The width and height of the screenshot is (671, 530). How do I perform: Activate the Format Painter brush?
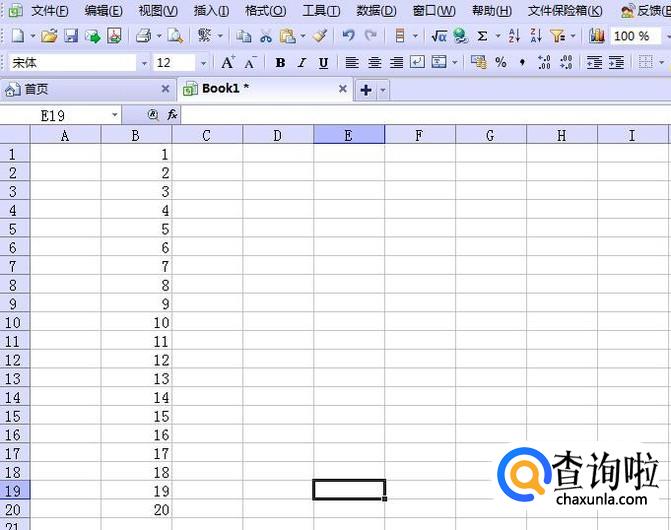[x=320, y=36]
